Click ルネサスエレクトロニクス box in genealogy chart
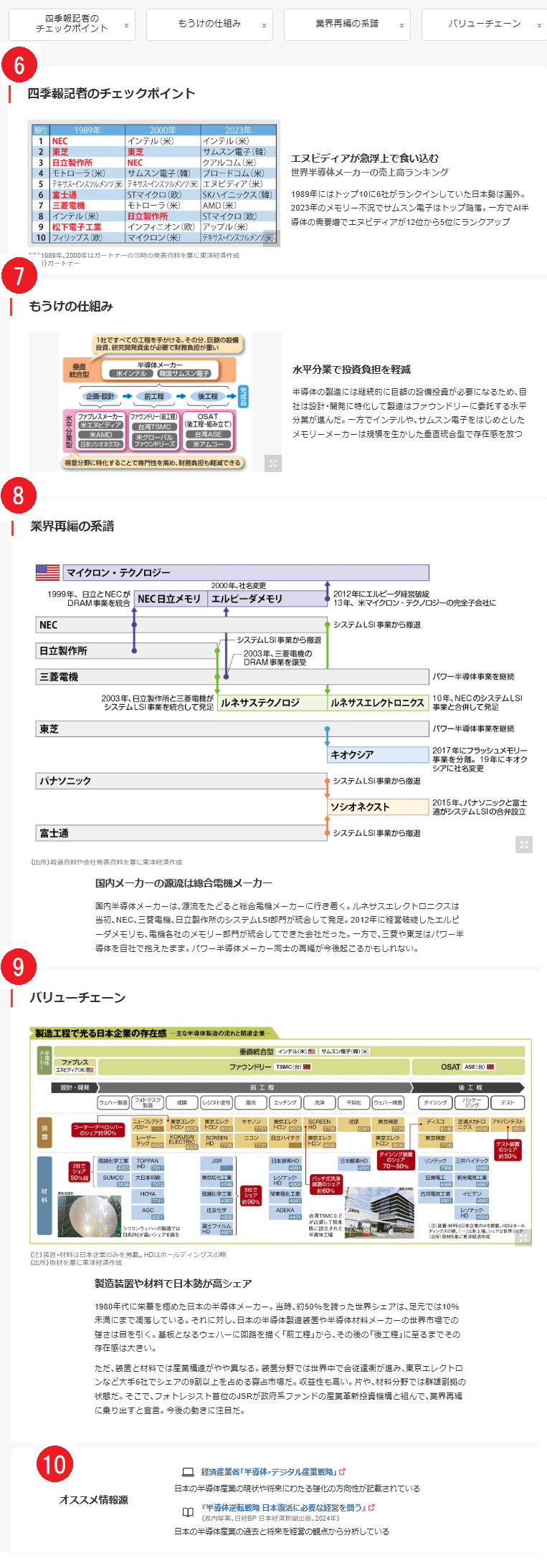547x1568 pixels. 378,703
